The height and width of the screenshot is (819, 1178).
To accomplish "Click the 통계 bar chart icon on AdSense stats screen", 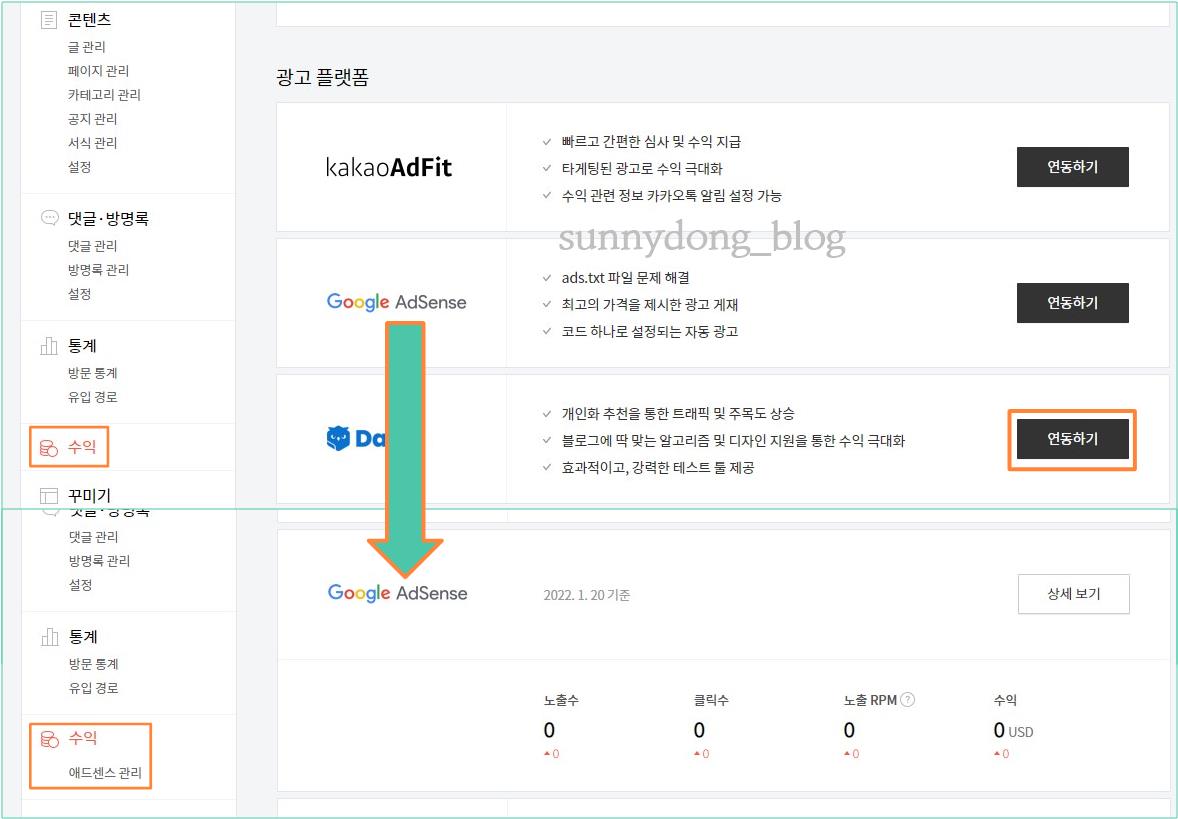I will (50, 636).
